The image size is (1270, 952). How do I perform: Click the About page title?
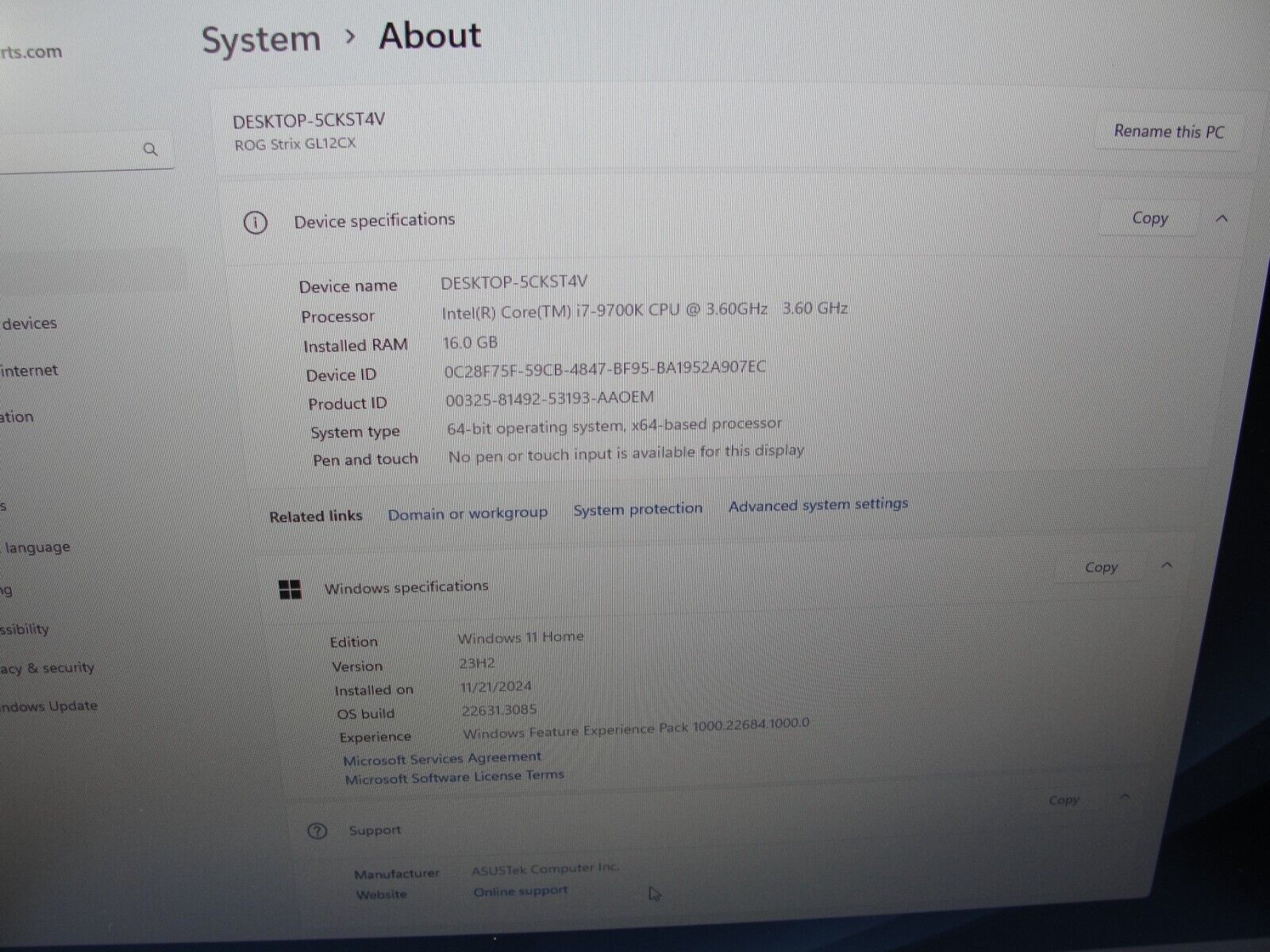(430, 36)
